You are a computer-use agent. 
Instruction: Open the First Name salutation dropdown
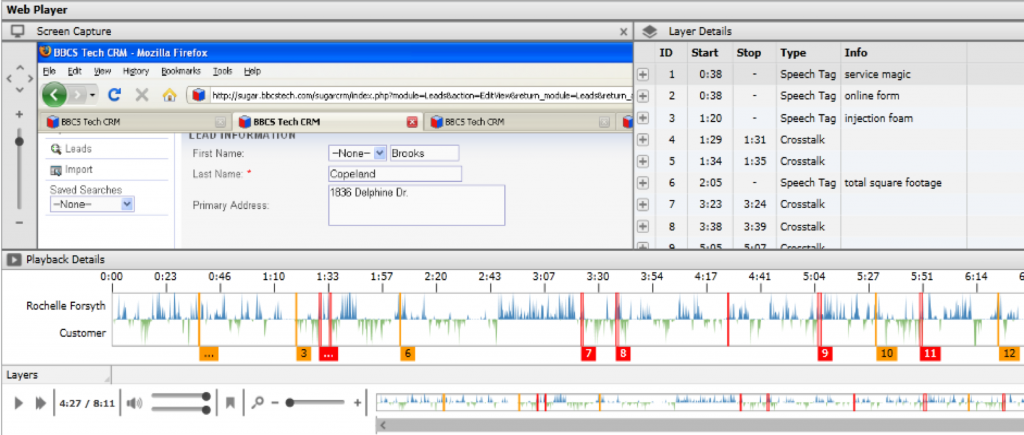pos(358,153)
